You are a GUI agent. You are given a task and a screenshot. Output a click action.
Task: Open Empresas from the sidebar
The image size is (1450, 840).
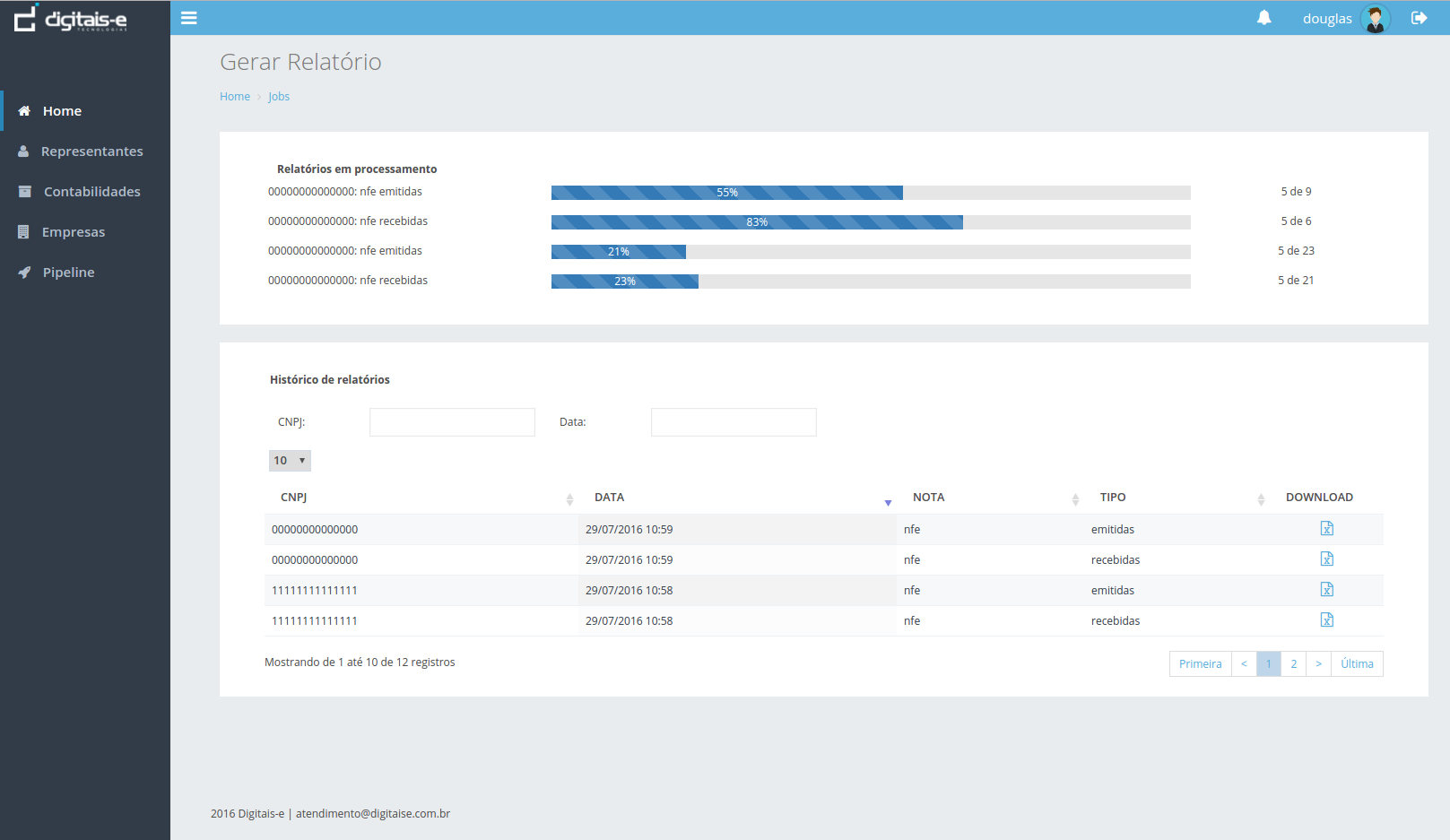coord(74,232)
